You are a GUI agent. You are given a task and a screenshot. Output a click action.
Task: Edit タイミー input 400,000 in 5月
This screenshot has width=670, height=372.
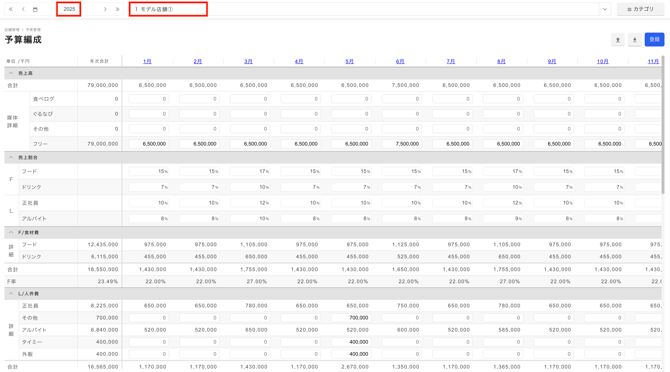tap(351, 342)
